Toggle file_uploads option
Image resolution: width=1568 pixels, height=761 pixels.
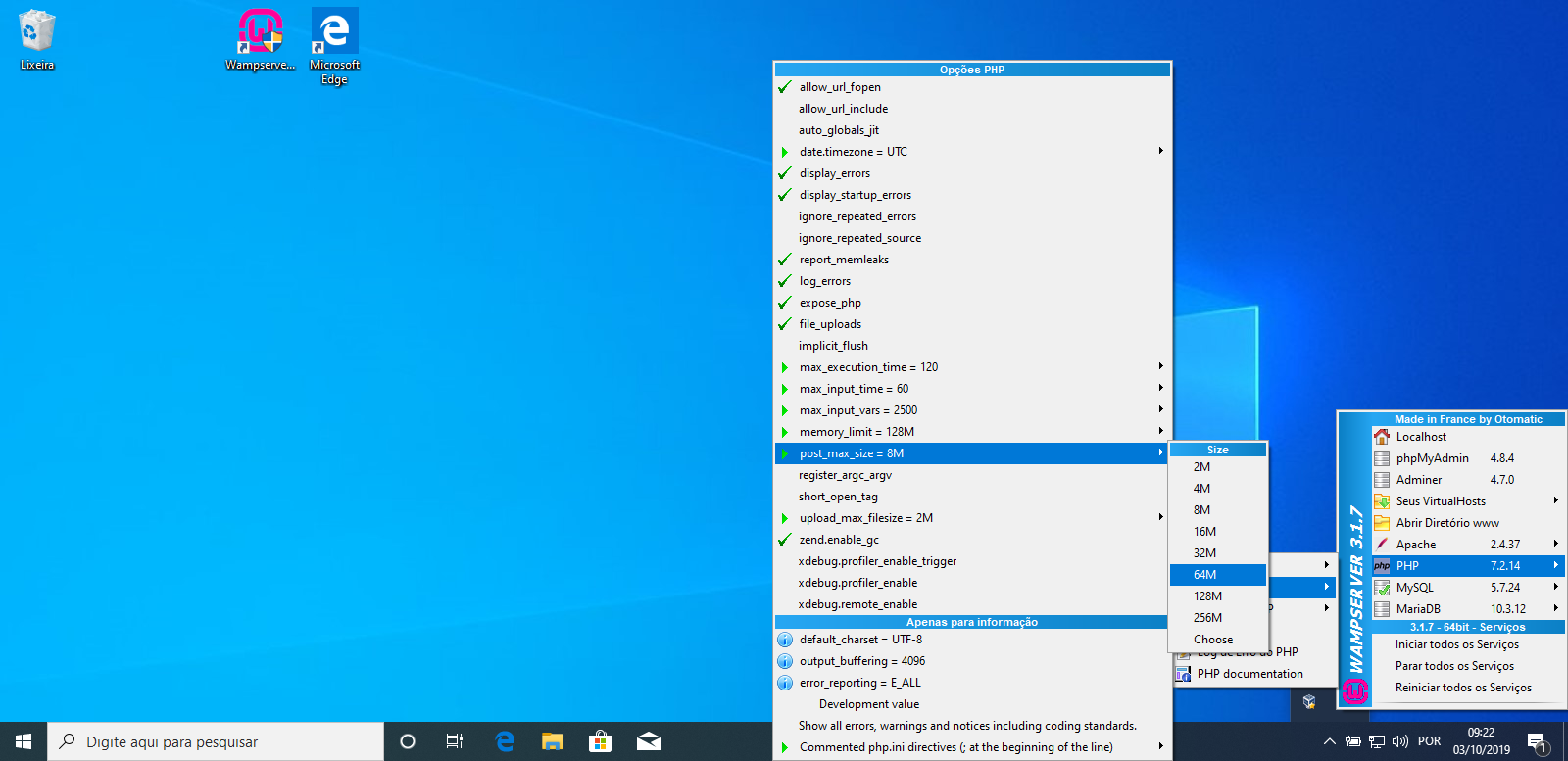971,324
